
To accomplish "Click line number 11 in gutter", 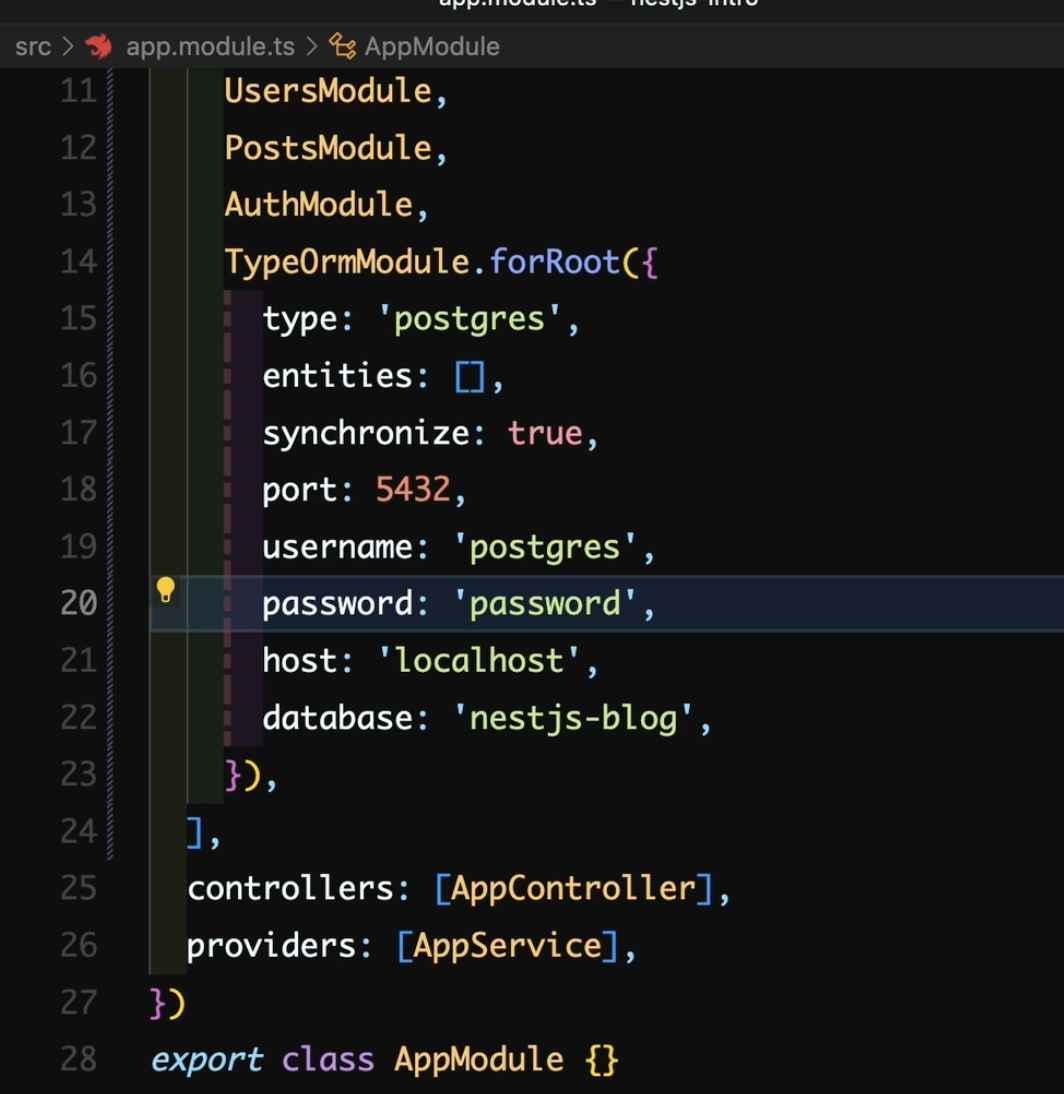I will coord(78,91).
